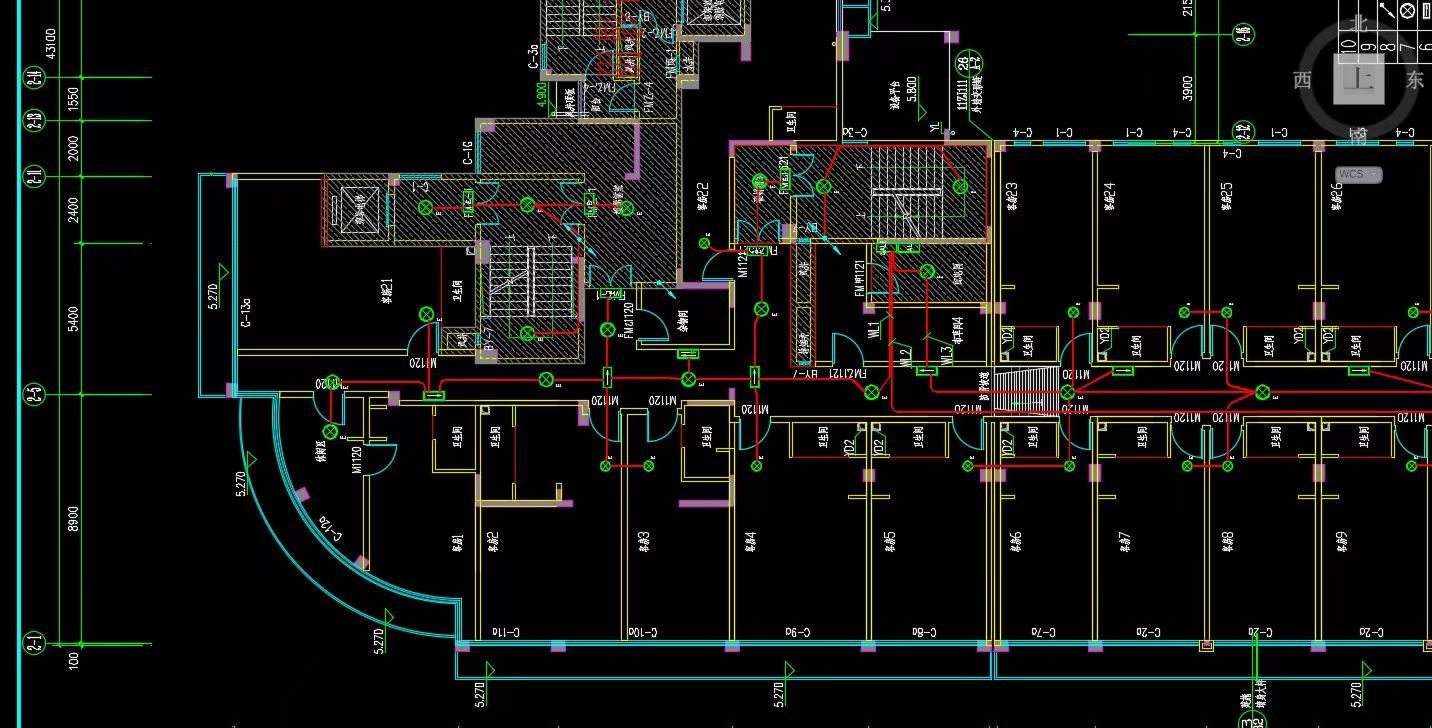Select the 1550 dimension text
1432x728 pixels.
[x=74, y=99]
